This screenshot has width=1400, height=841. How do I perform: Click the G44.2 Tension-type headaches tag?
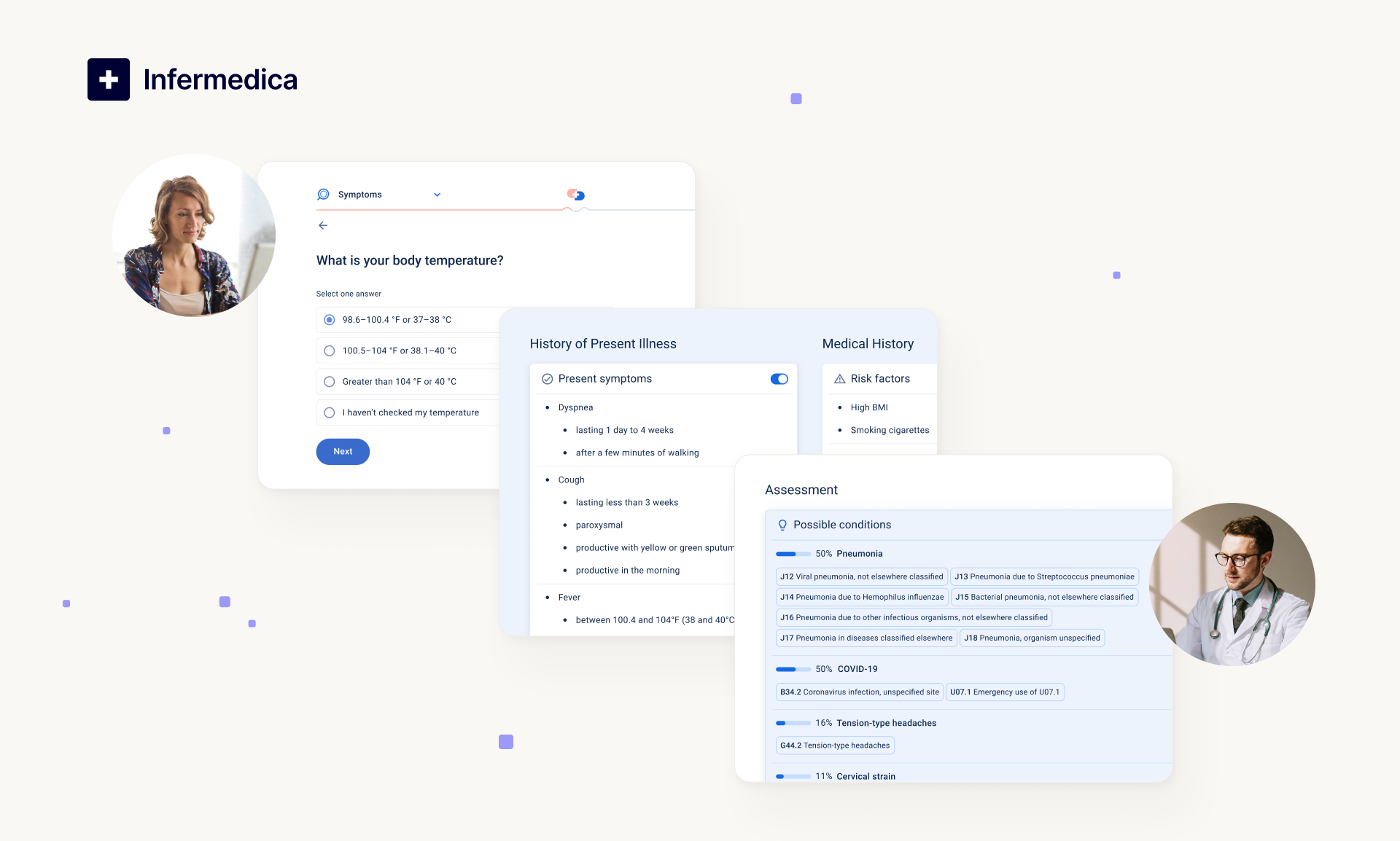coord(834,746)
